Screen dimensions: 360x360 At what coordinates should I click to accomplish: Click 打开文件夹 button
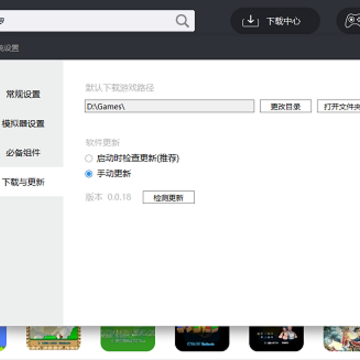pos(338,106)
